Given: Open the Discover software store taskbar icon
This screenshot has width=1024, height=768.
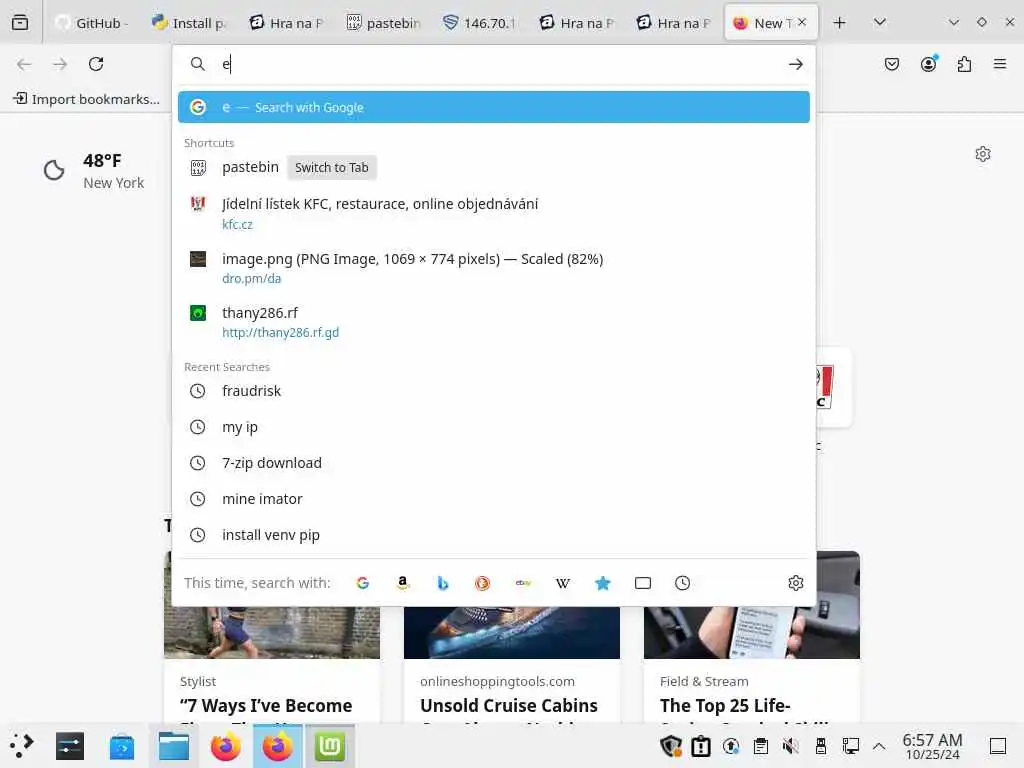Looking at the screenshot, I should (121, 746).
